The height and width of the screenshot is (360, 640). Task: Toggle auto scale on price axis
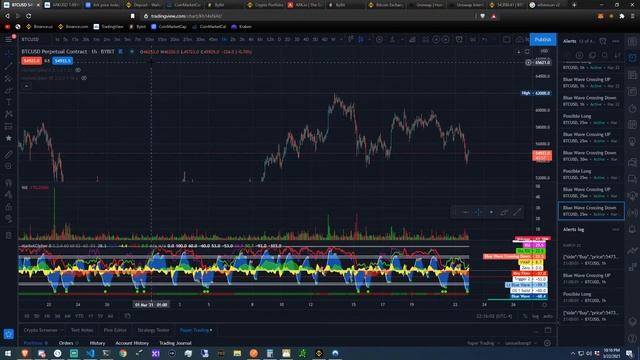(x=548, y=316)
